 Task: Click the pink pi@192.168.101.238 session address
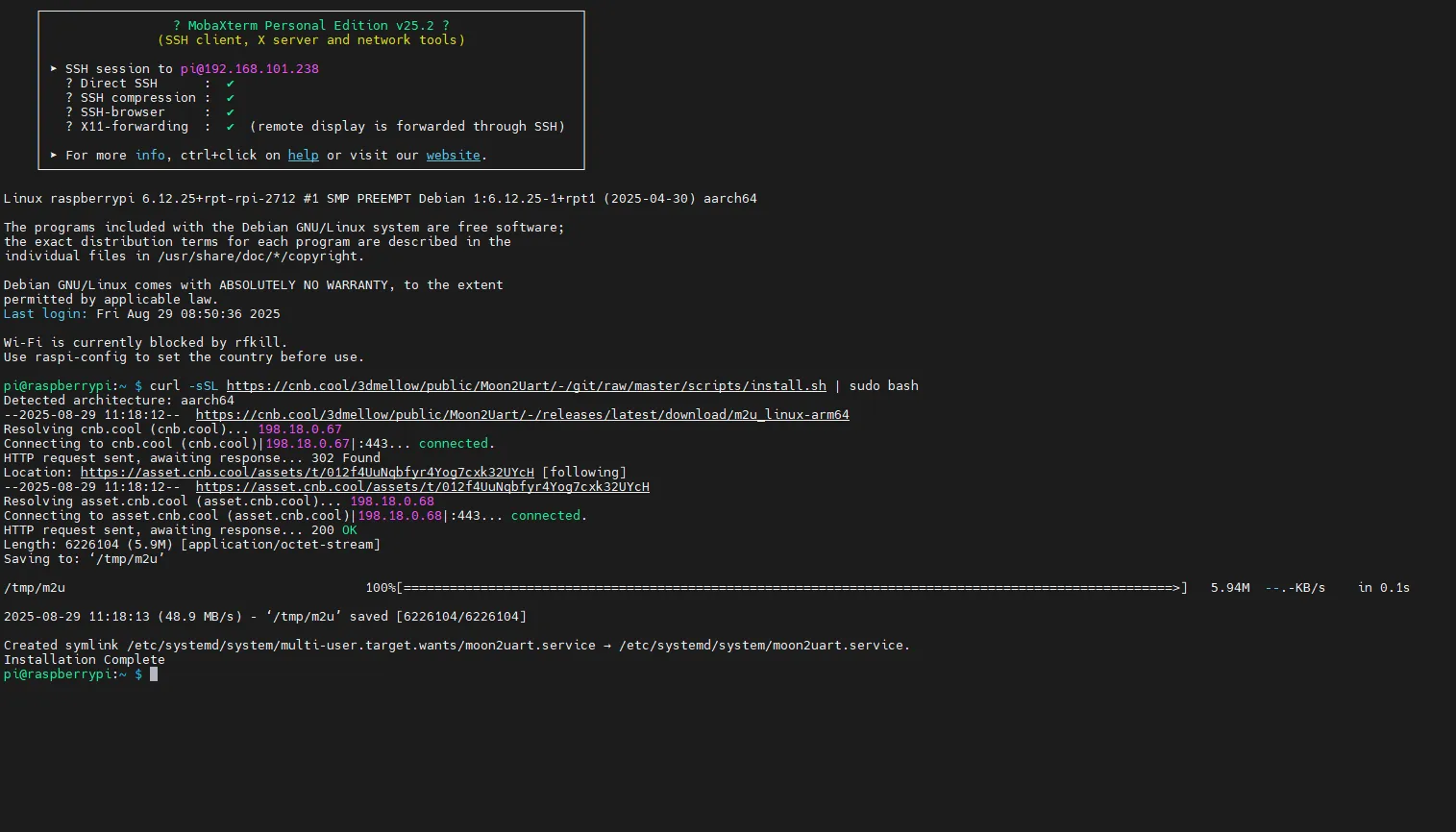249,69
